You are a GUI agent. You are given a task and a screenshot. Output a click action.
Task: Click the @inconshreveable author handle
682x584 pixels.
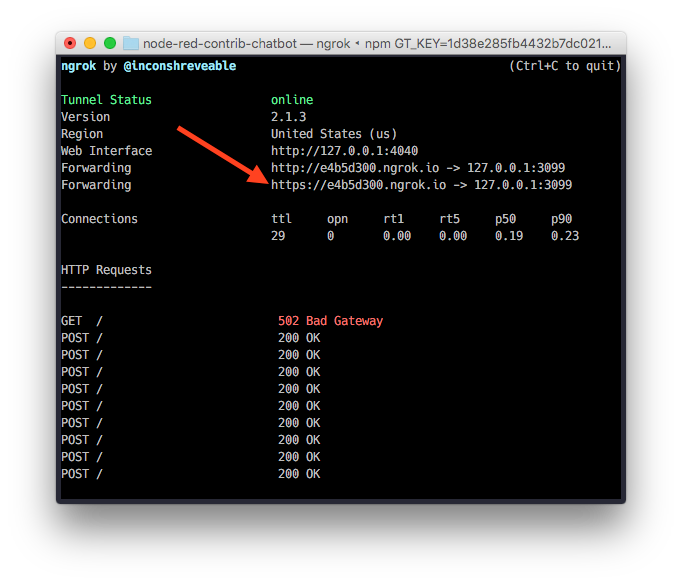[x=180, y=66]
